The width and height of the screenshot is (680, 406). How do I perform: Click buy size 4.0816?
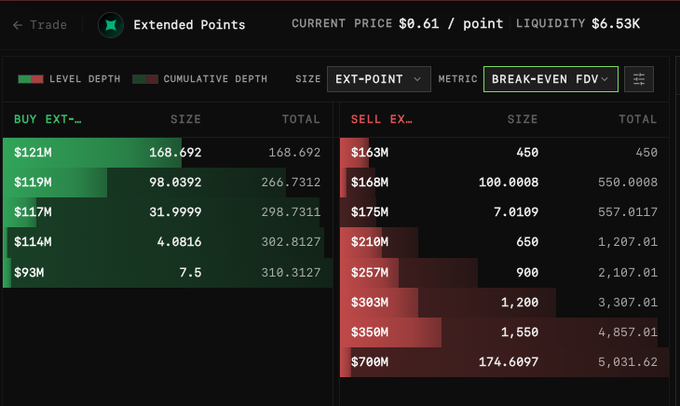pyautogui.click(x=179, y=242)
